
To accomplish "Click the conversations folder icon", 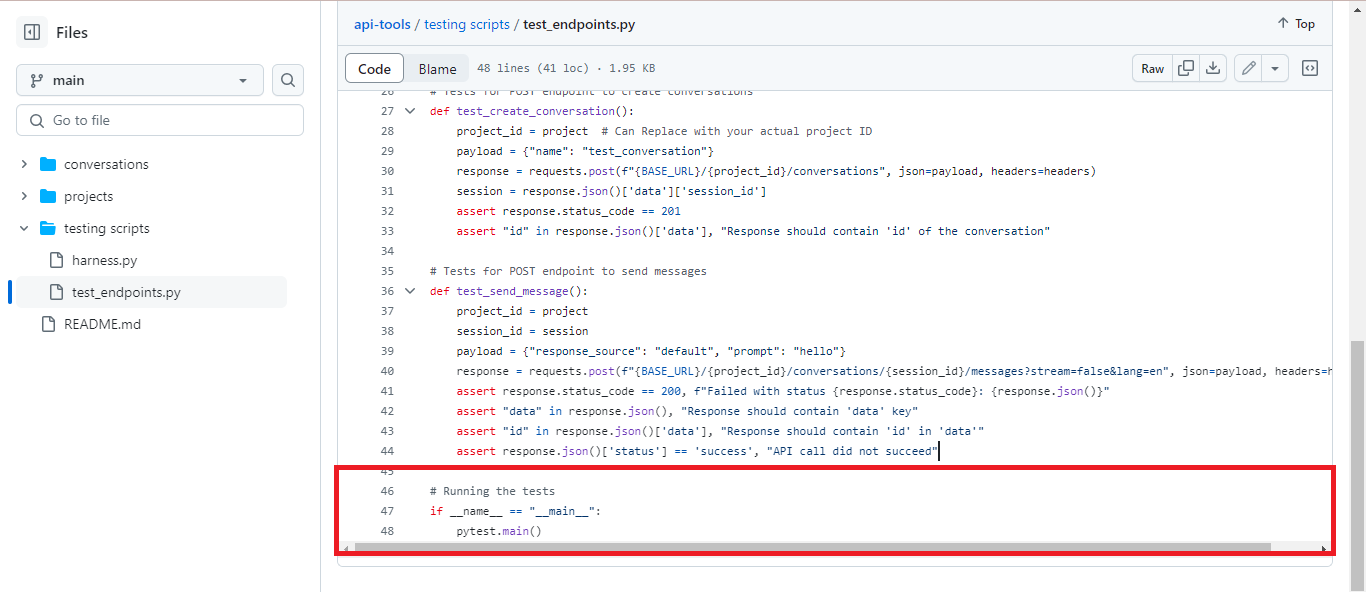I will point(47,164).
